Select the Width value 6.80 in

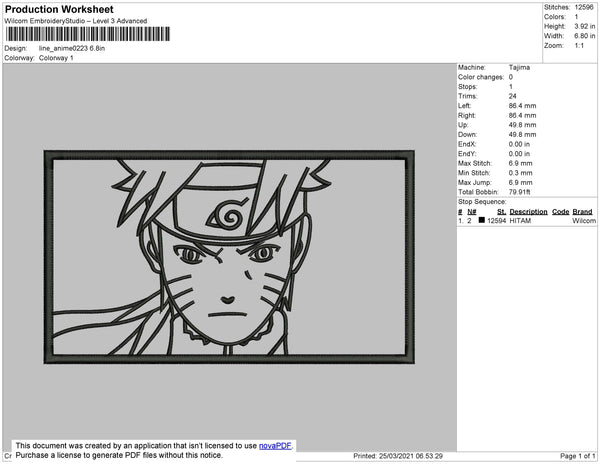(x=584, y=36)
